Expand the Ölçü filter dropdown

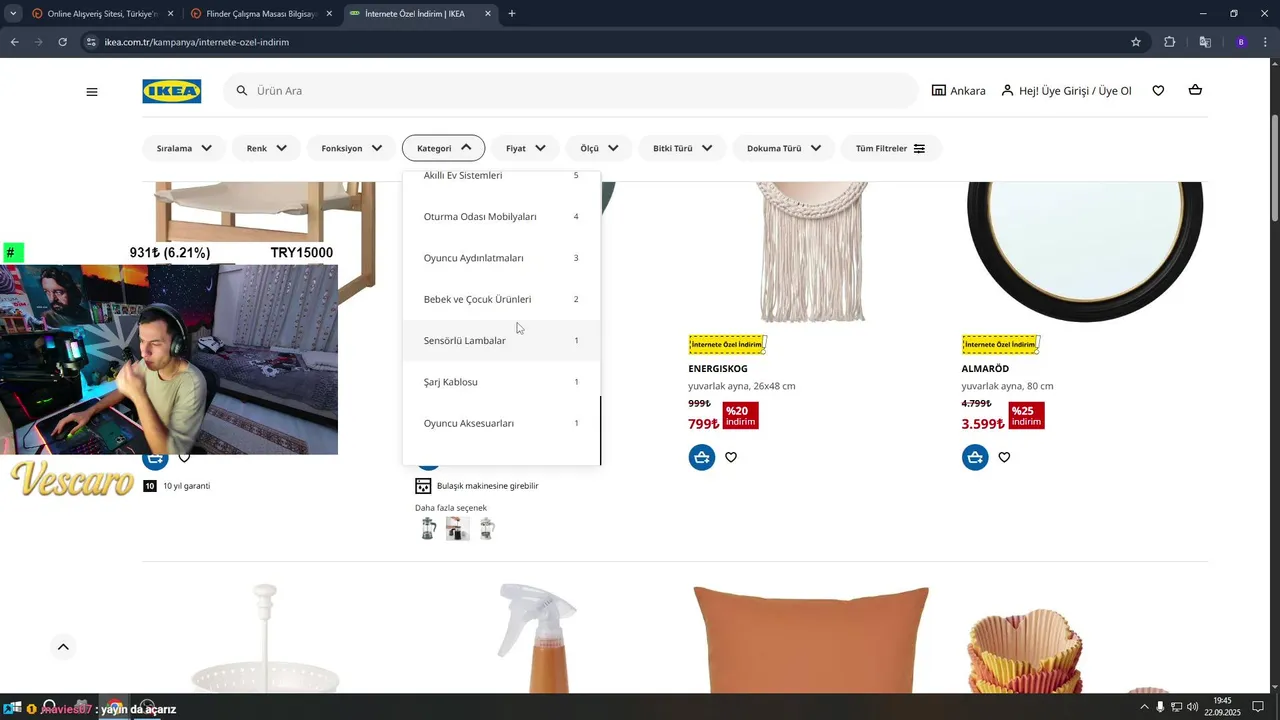[x=600, y=148]
